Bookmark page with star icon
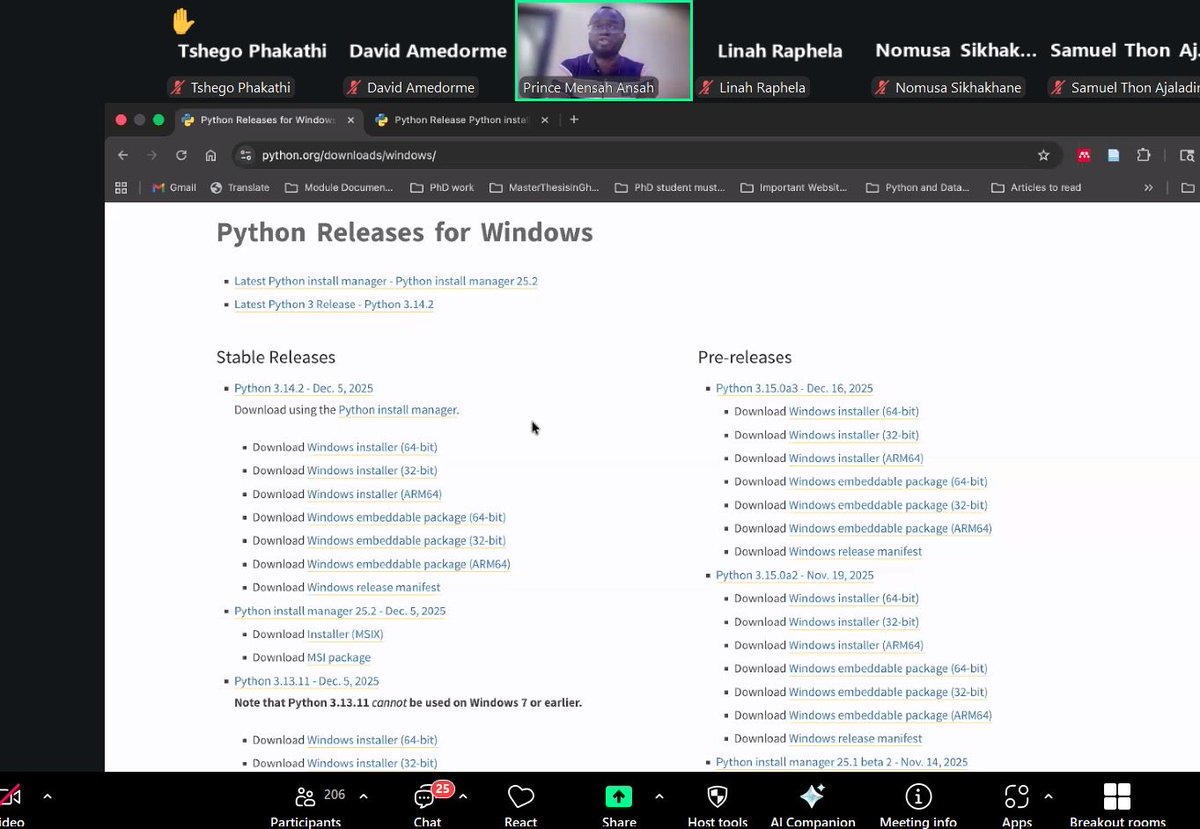The width and height of the screenshot is (1200, 829). (1044, 155)
